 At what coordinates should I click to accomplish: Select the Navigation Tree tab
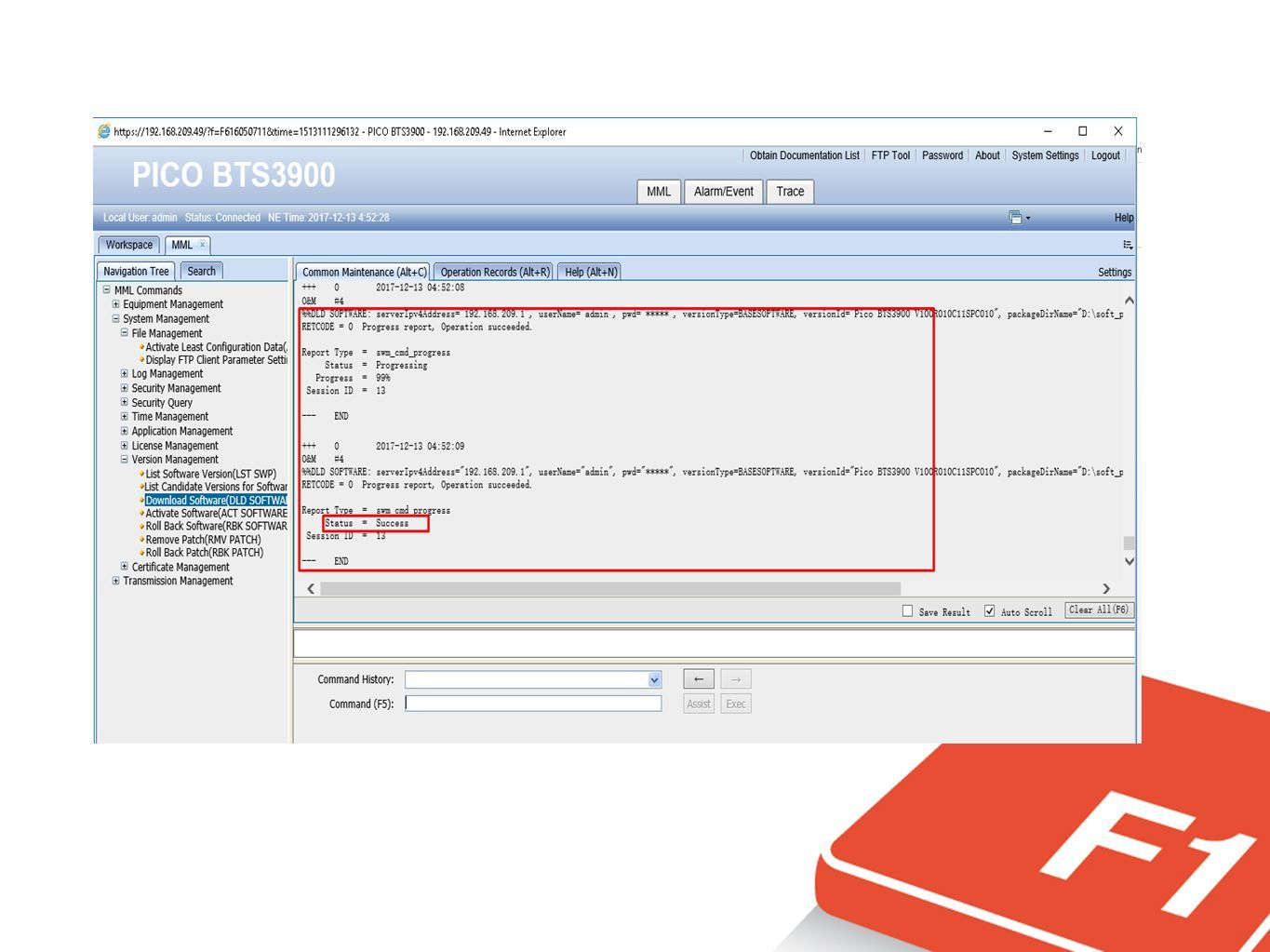coord(136,271)
